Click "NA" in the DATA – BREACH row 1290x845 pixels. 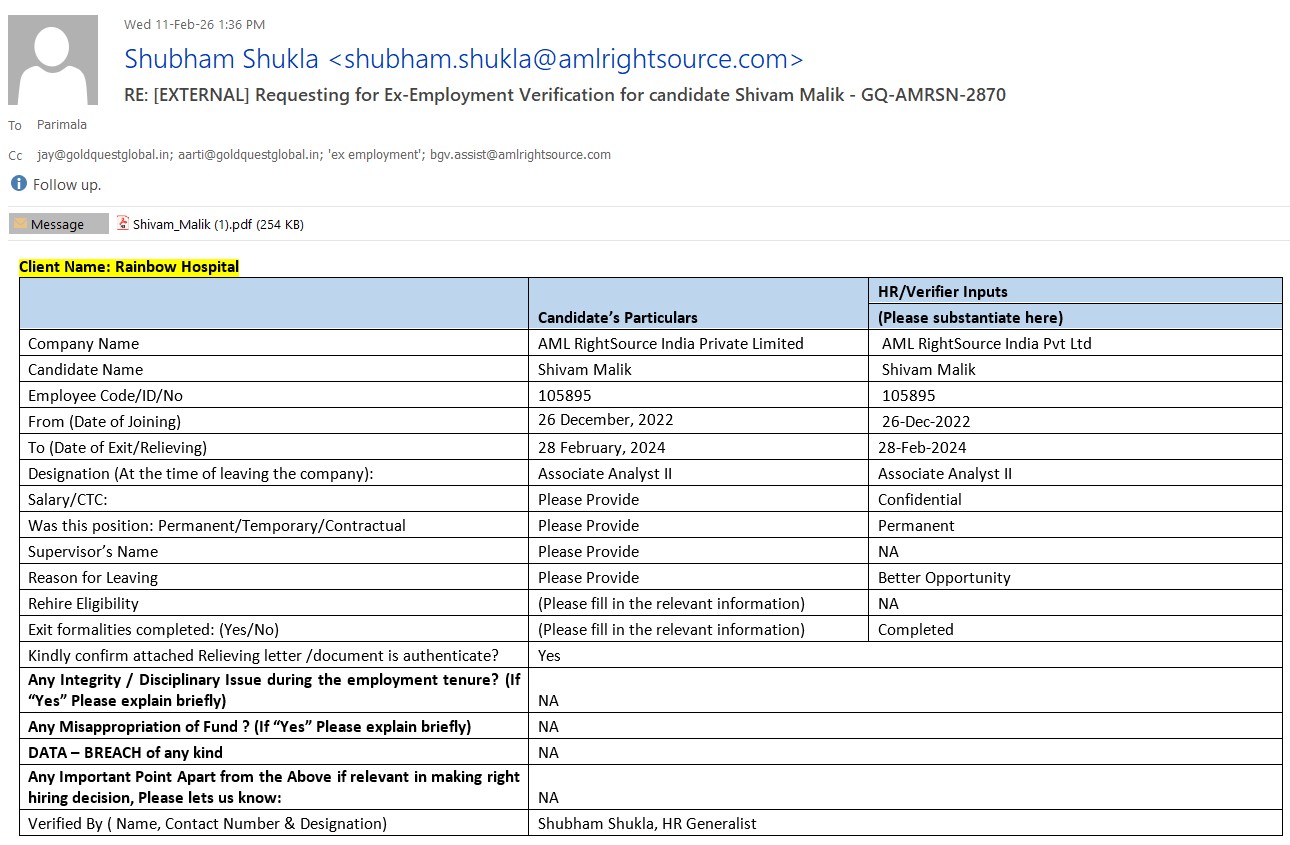tap(548, 752)
